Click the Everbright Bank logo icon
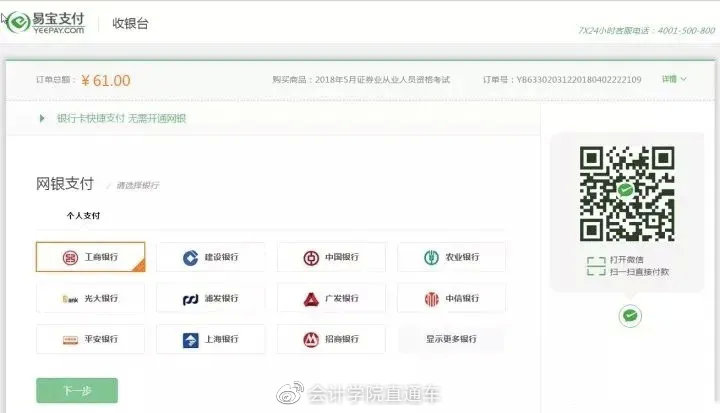 click(x=70, y=299)
